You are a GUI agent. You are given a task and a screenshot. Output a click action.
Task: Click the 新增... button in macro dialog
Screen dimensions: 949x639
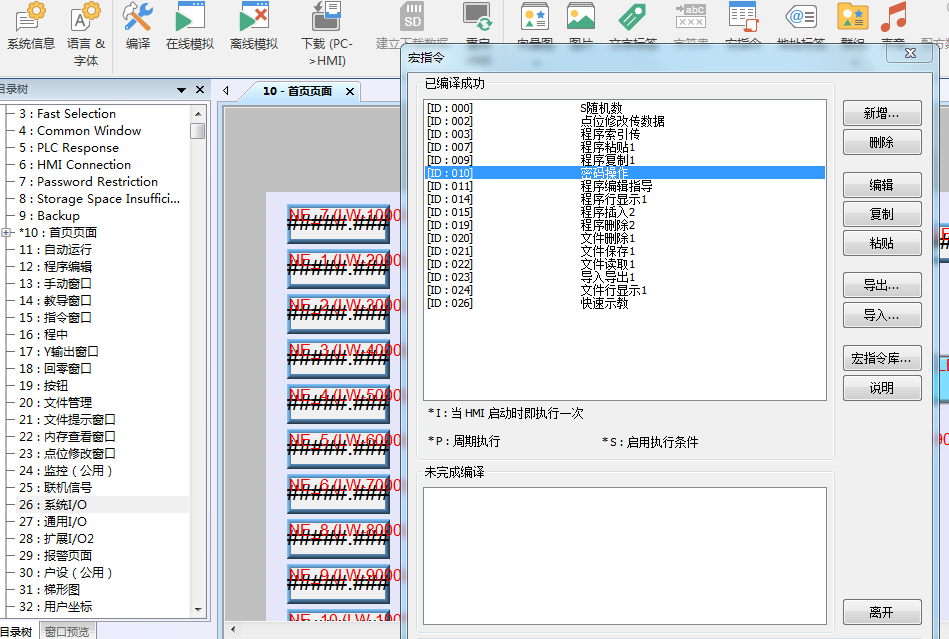coord(881,114)
